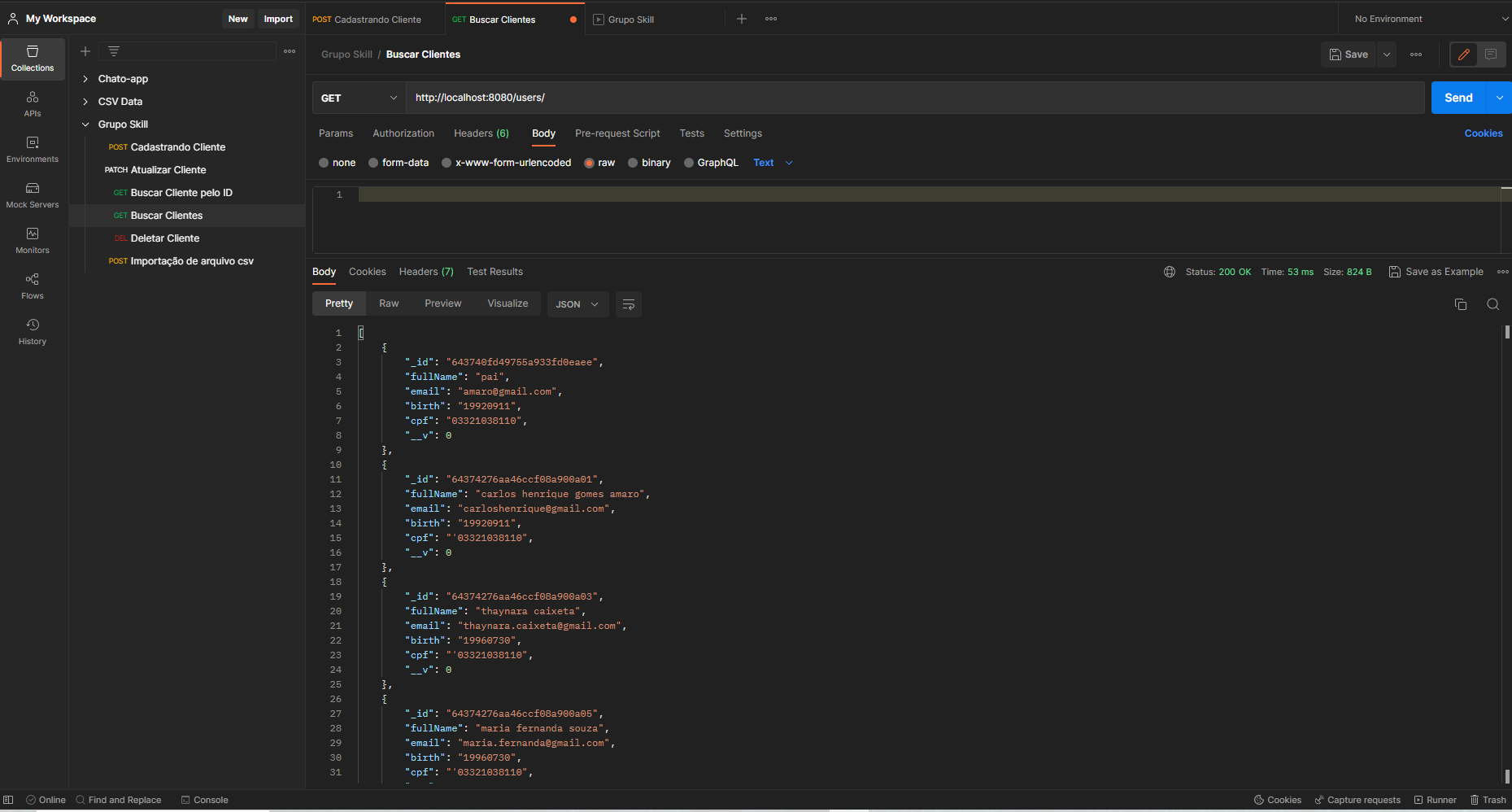Open the Deletar Cliente request
The height and width of the screenshot is (812, 1512).
(165, 238)
